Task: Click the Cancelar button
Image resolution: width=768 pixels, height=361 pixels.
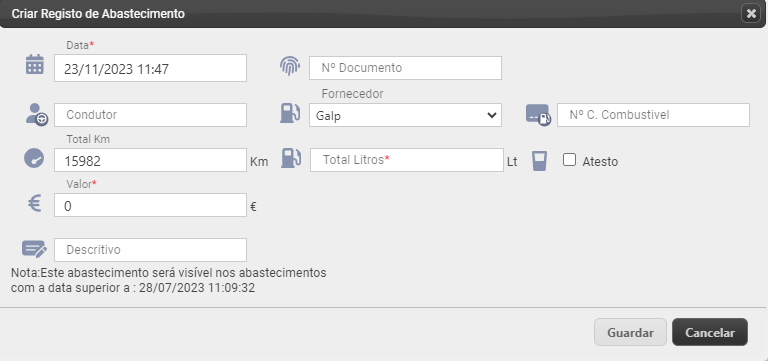Action: pyautogui.click(x=710, y=333)
